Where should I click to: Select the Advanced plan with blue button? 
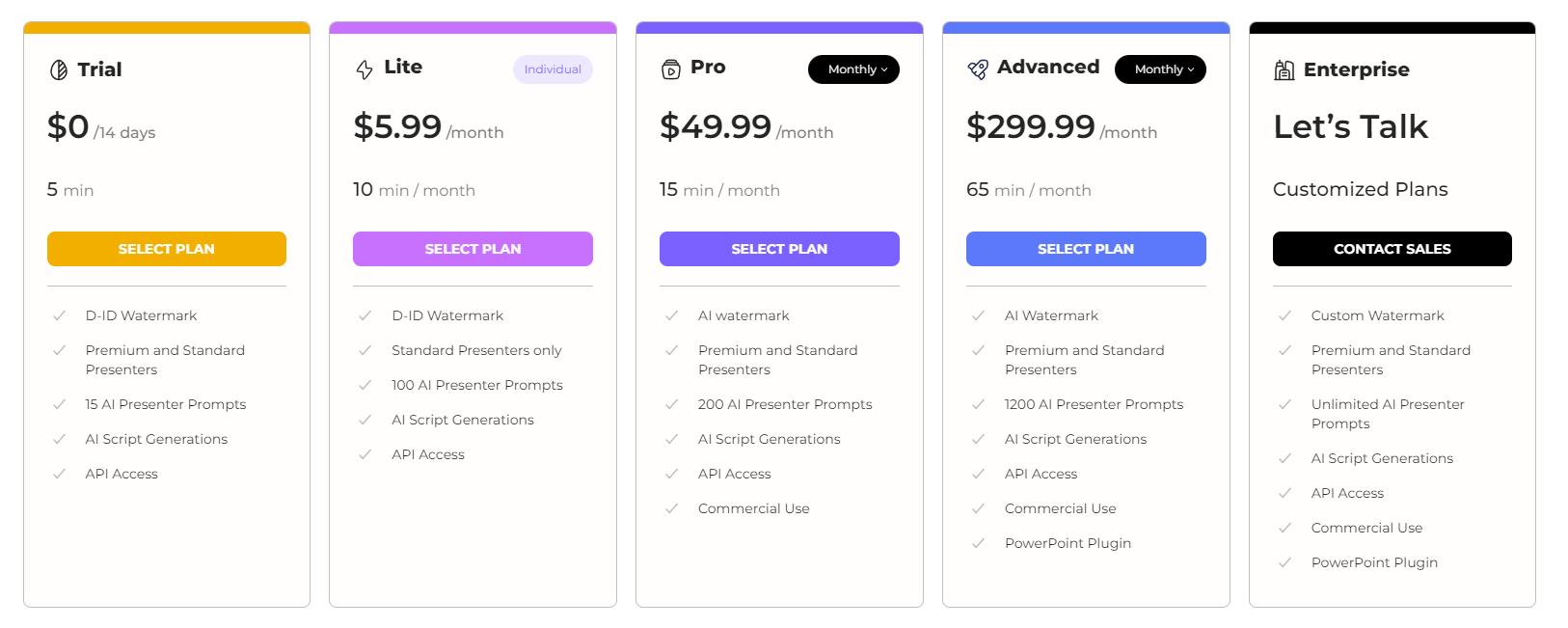pyautogui.click(x=1086, y=249)
